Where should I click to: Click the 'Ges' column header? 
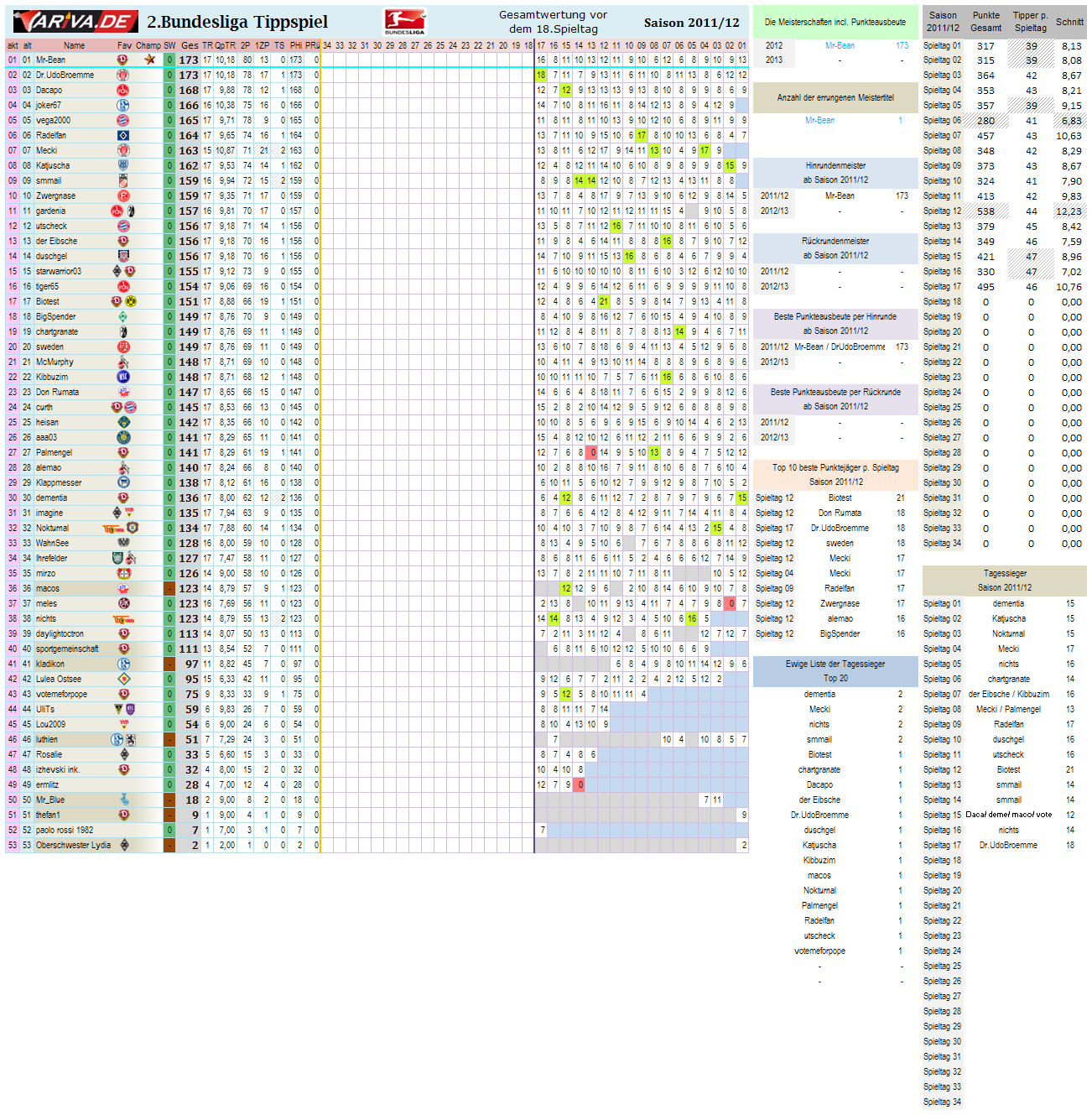click(190, 45)
